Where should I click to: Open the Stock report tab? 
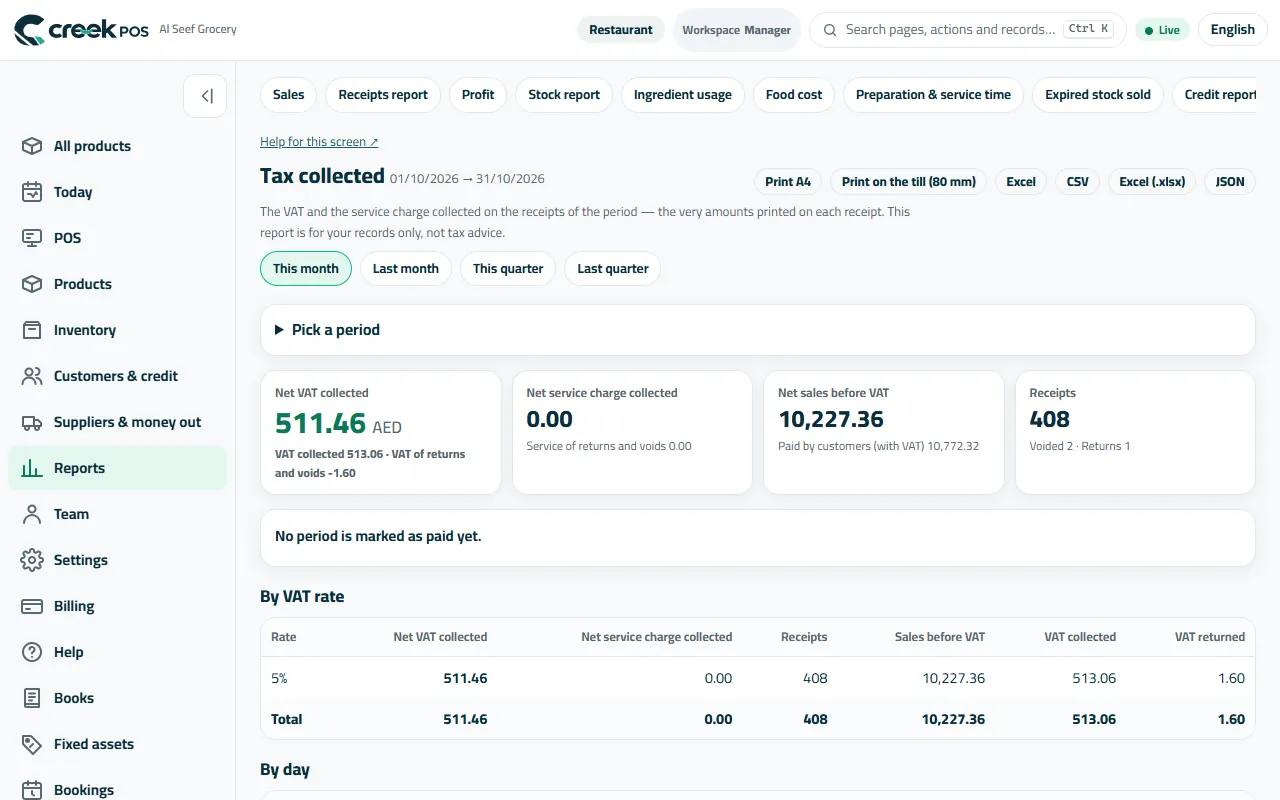pyautogui.click(x=564, y=95)
